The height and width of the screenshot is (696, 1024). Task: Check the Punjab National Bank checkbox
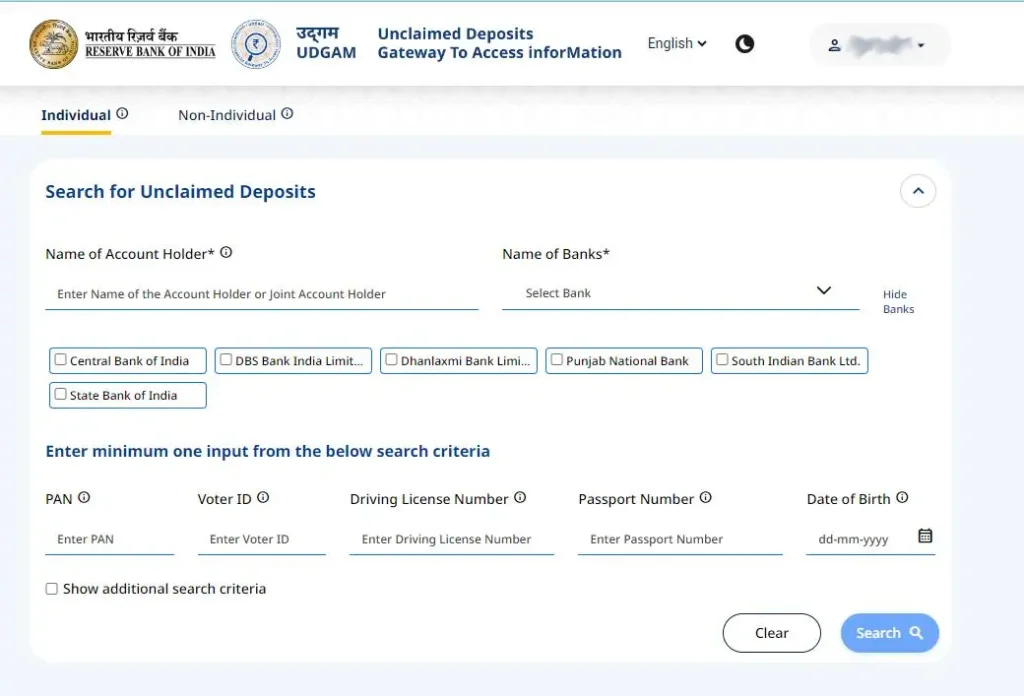(x=556, y=359)
